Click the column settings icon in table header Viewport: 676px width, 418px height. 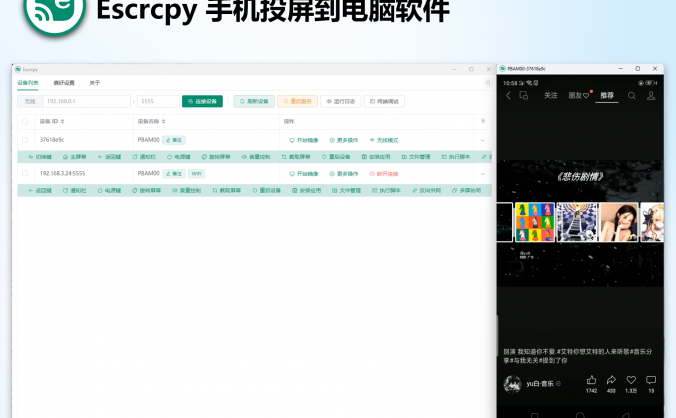coord(483,121)
